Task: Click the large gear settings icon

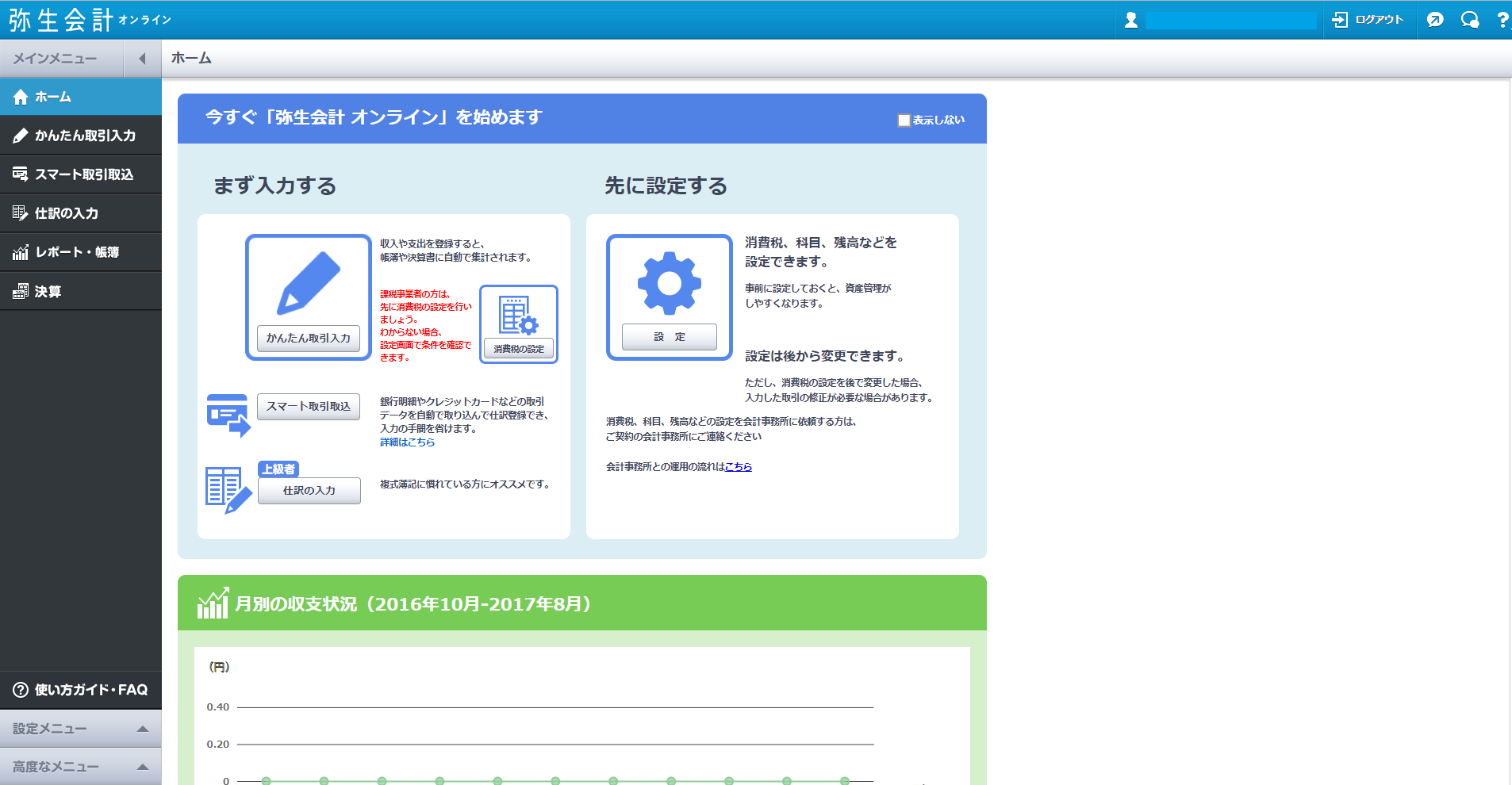Action: point(670,283)
